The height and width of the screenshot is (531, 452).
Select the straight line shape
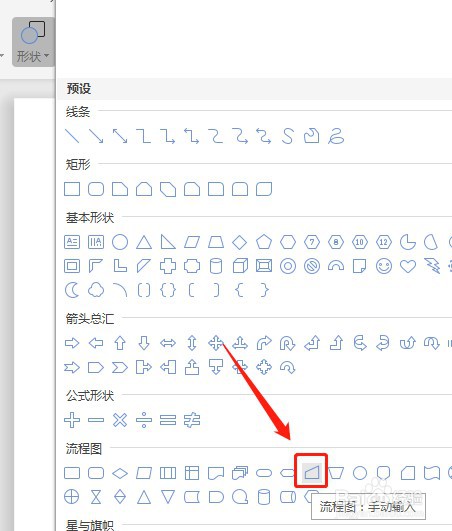coord(72,136)
